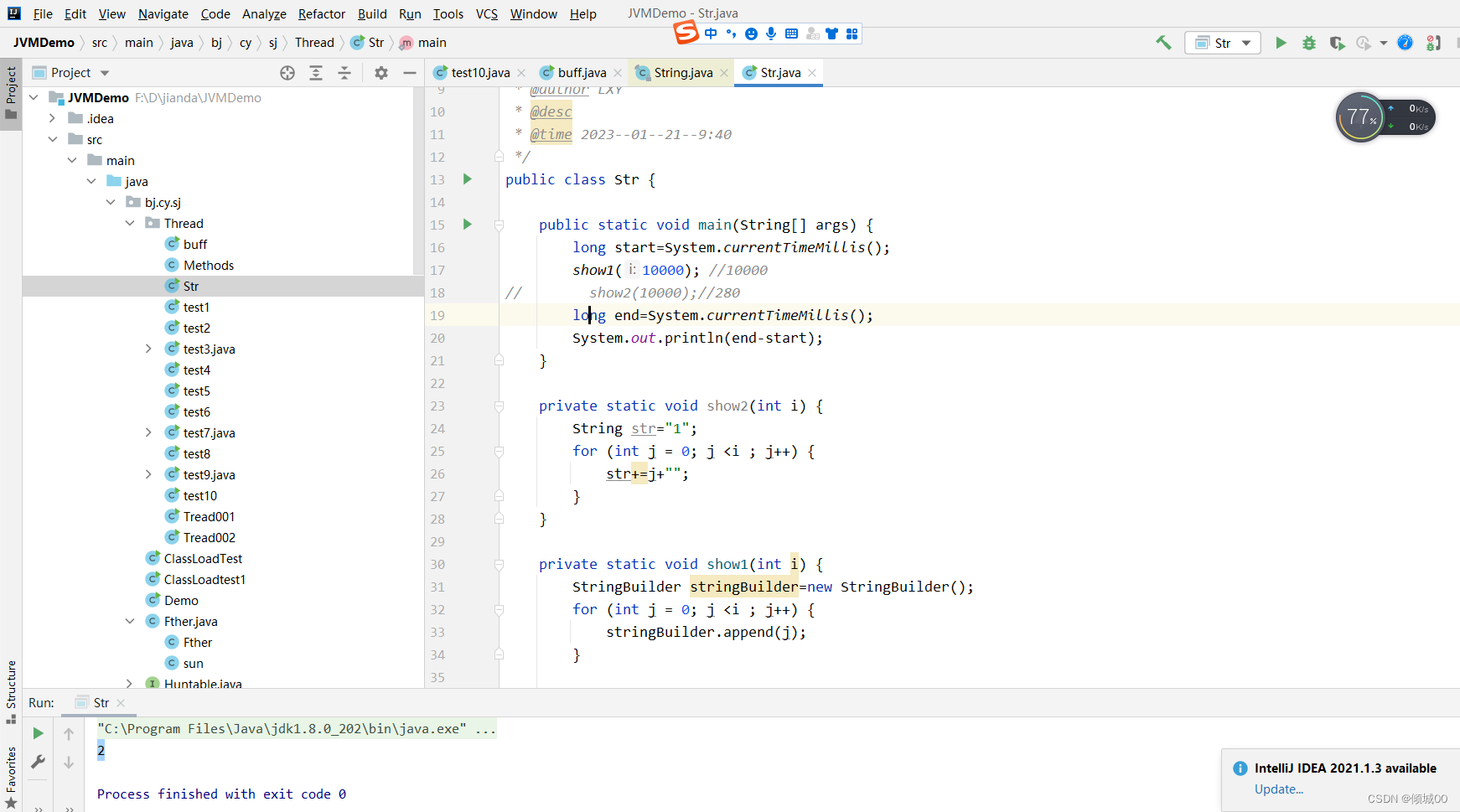Open the VCS menu
Image resolution: width=1460 pixels, height=812 pixels.
click(x=487, y=13)
